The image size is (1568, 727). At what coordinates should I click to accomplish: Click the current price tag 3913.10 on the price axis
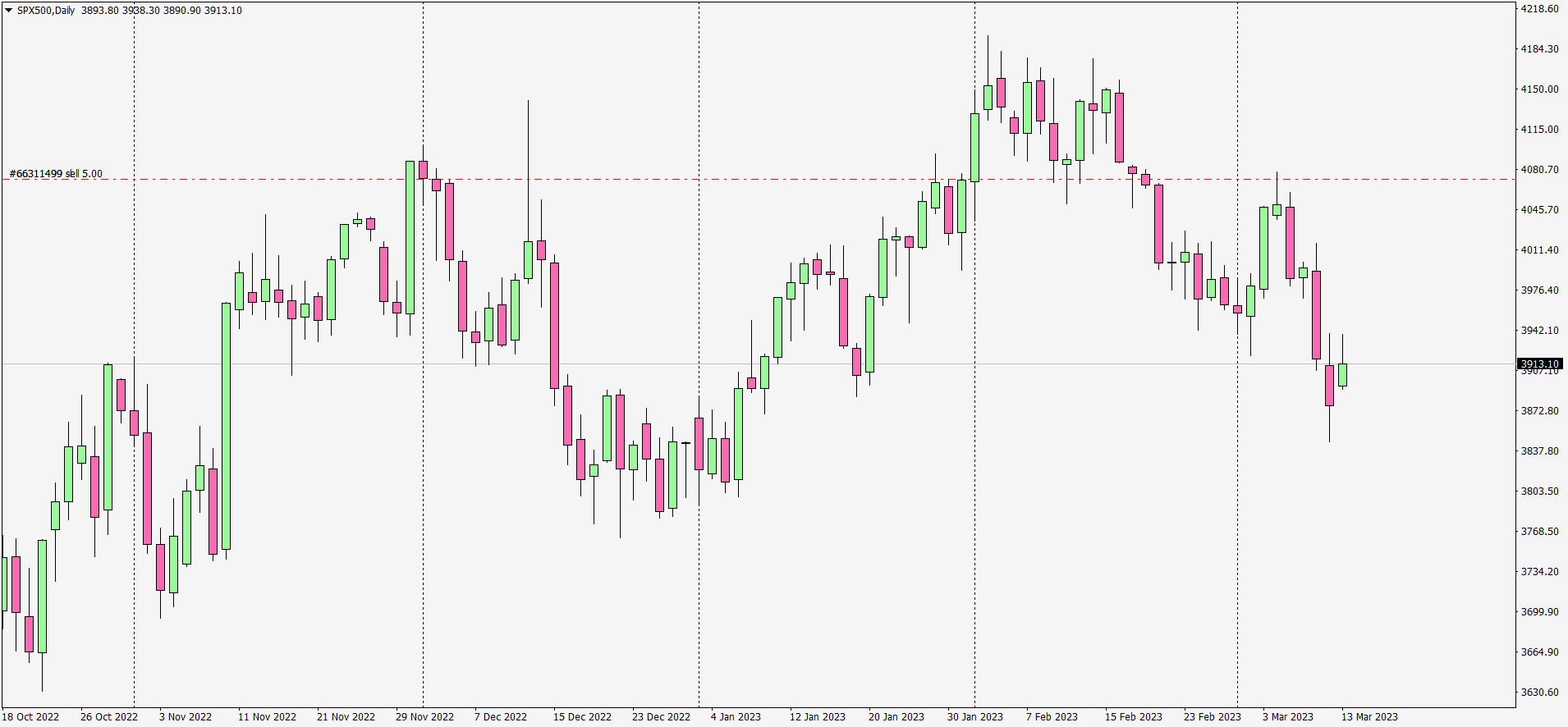(x=1539, y=363)
